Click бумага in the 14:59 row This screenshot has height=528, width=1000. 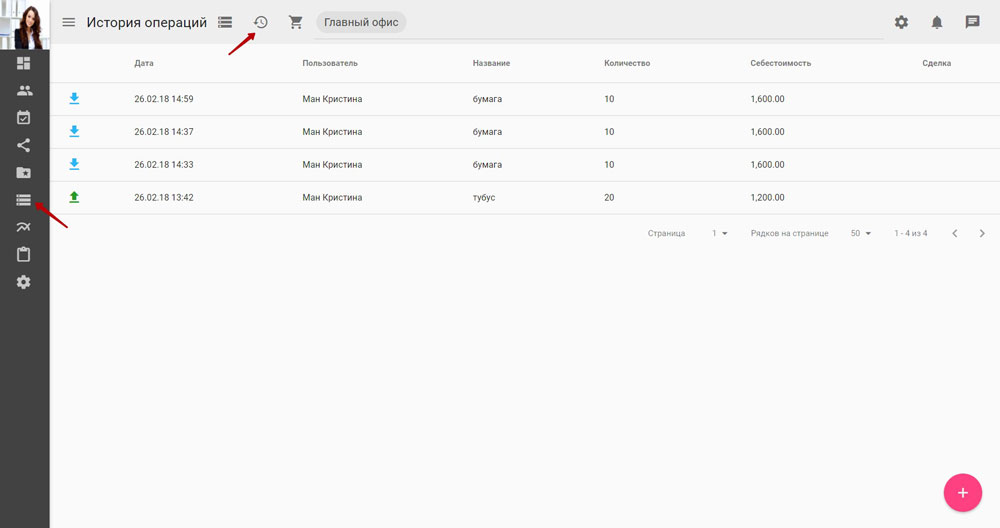(x=487, y=99)
